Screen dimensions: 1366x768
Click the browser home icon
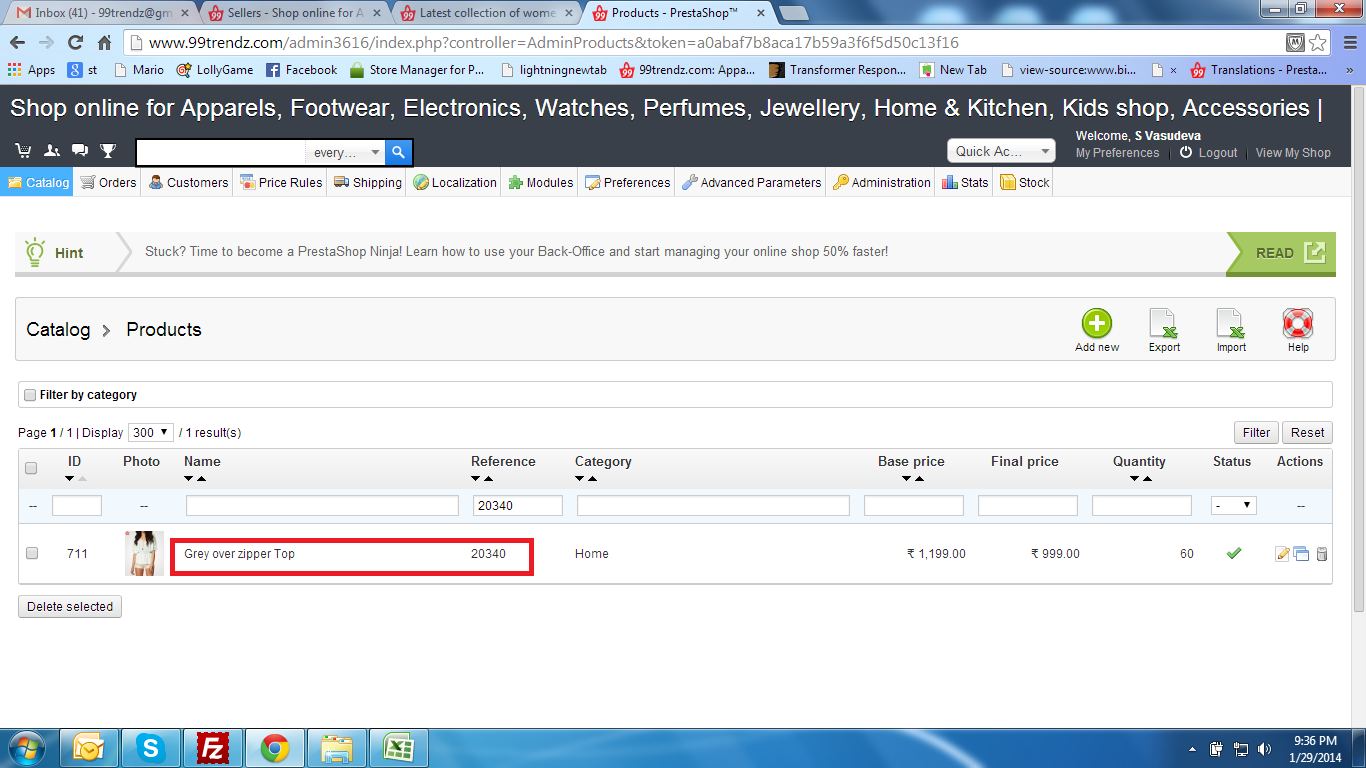[x=104, y=43]
